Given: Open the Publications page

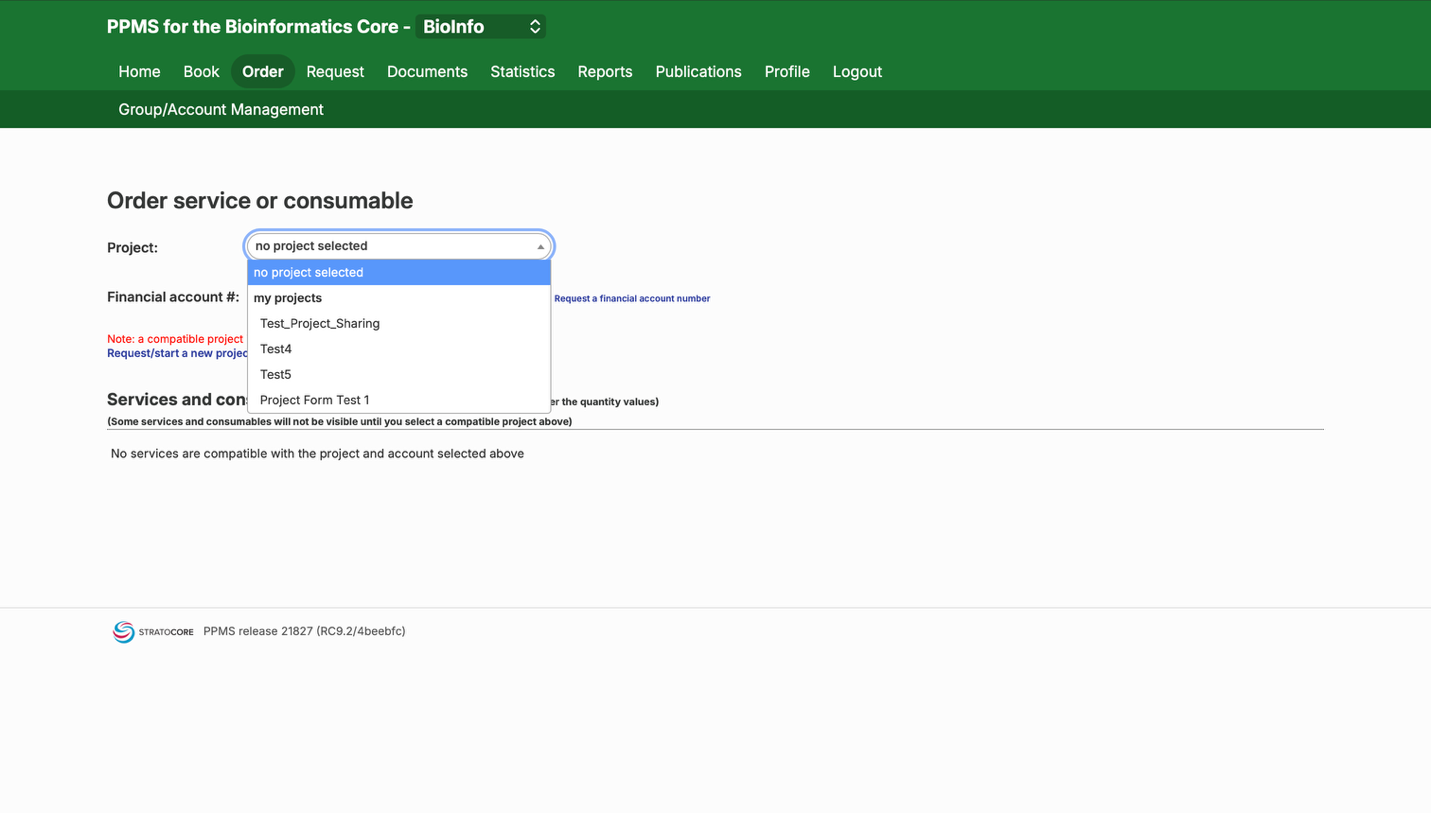Looking at the screenshot, I should coord(698,72).
